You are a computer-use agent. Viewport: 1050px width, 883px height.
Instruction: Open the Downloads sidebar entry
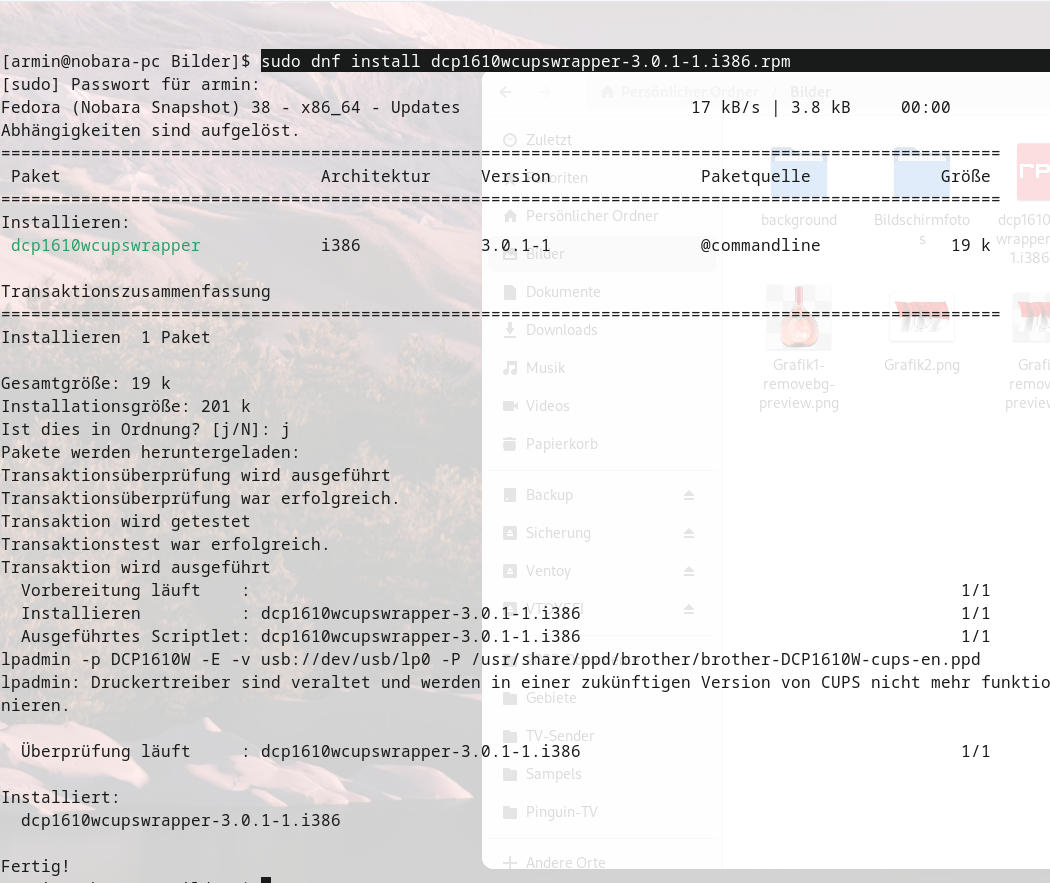[x=561, y=330]
